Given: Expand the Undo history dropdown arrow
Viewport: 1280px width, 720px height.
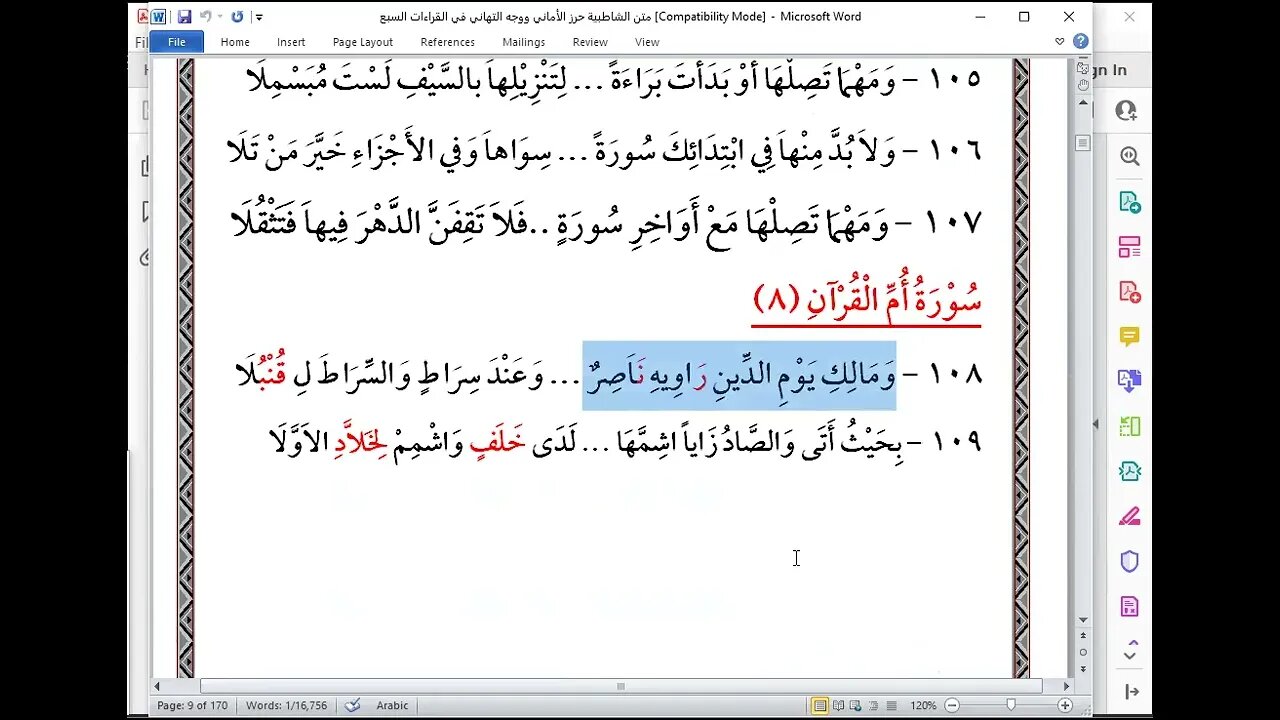Looking at the screenshot, I should (218, 17).
